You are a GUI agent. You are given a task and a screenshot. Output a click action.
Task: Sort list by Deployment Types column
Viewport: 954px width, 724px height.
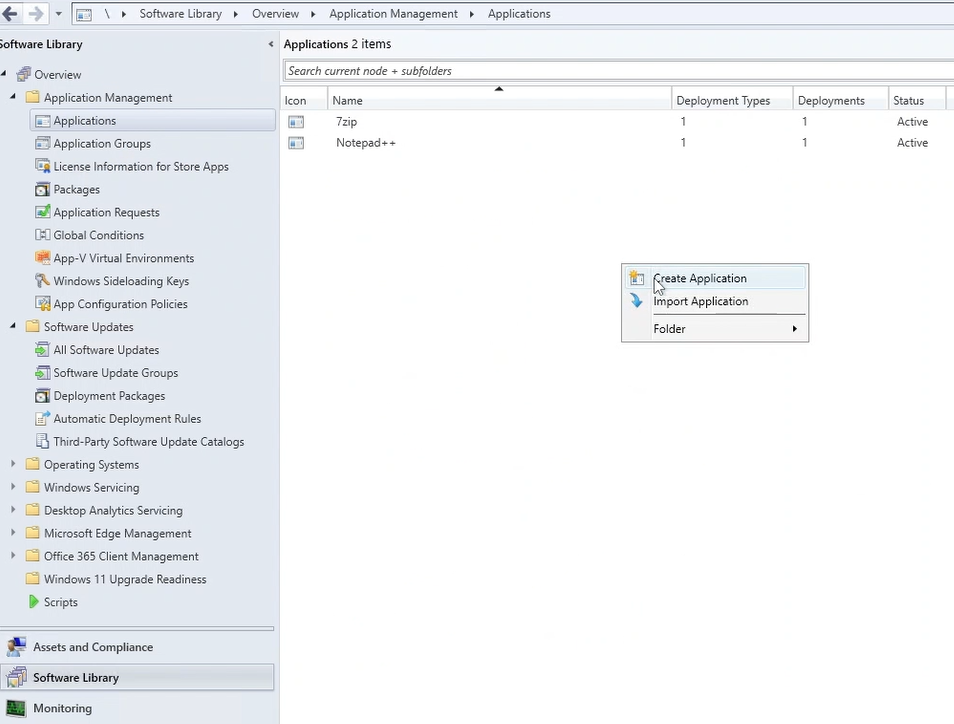click(723, 100)
